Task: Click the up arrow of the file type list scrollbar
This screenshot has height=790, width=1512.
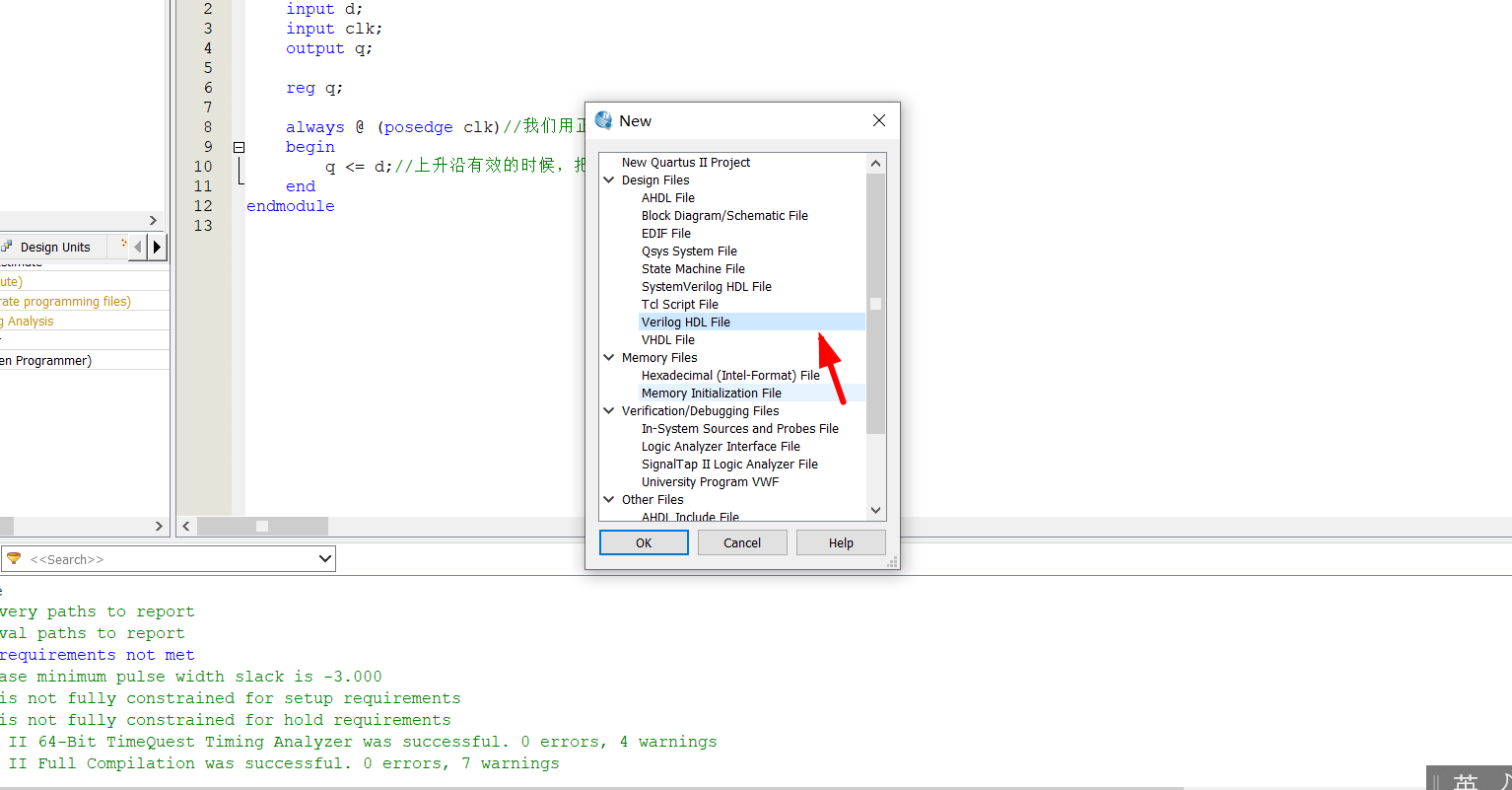Action: tap(875, 163)
